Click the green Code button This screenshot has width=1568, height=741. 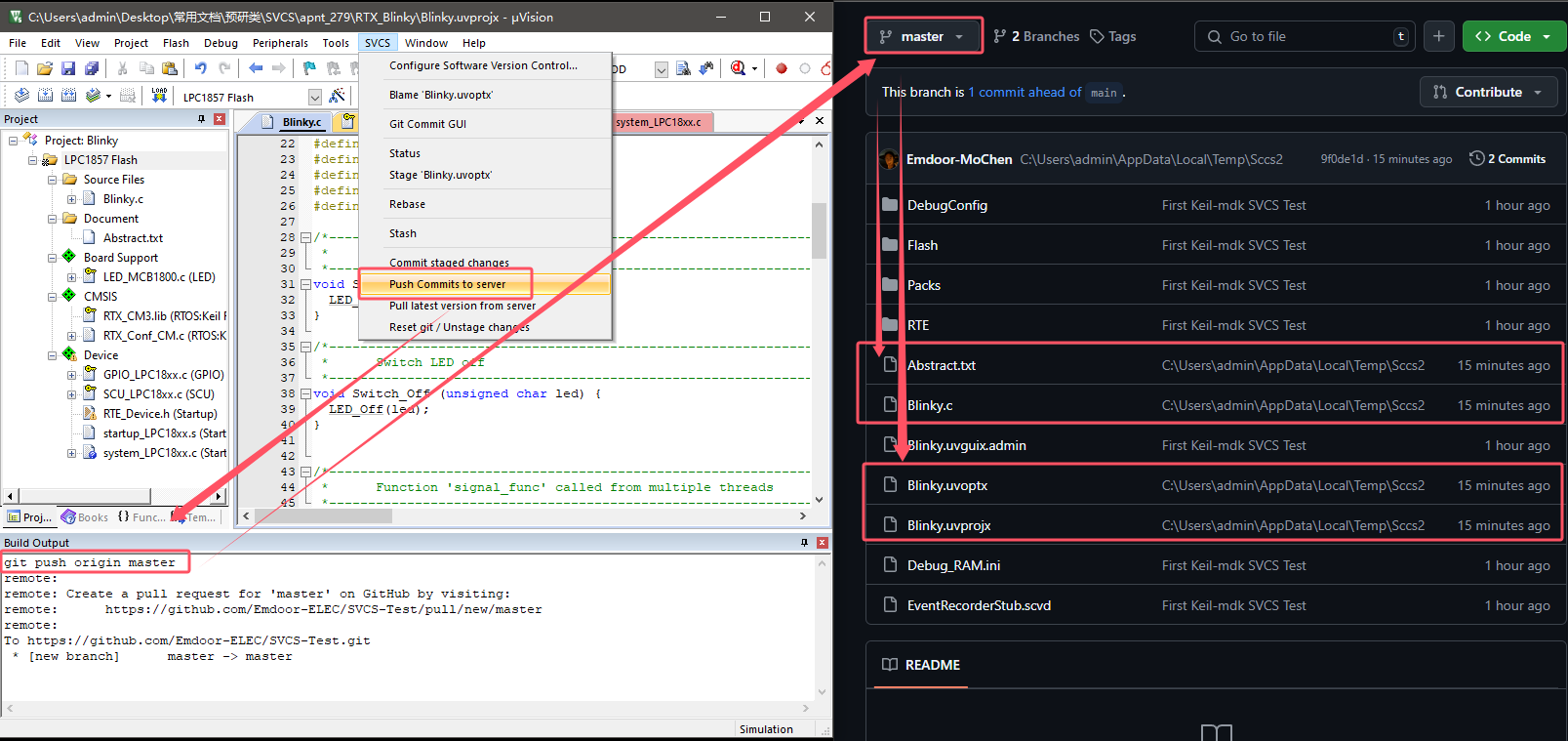point(1513,36)
